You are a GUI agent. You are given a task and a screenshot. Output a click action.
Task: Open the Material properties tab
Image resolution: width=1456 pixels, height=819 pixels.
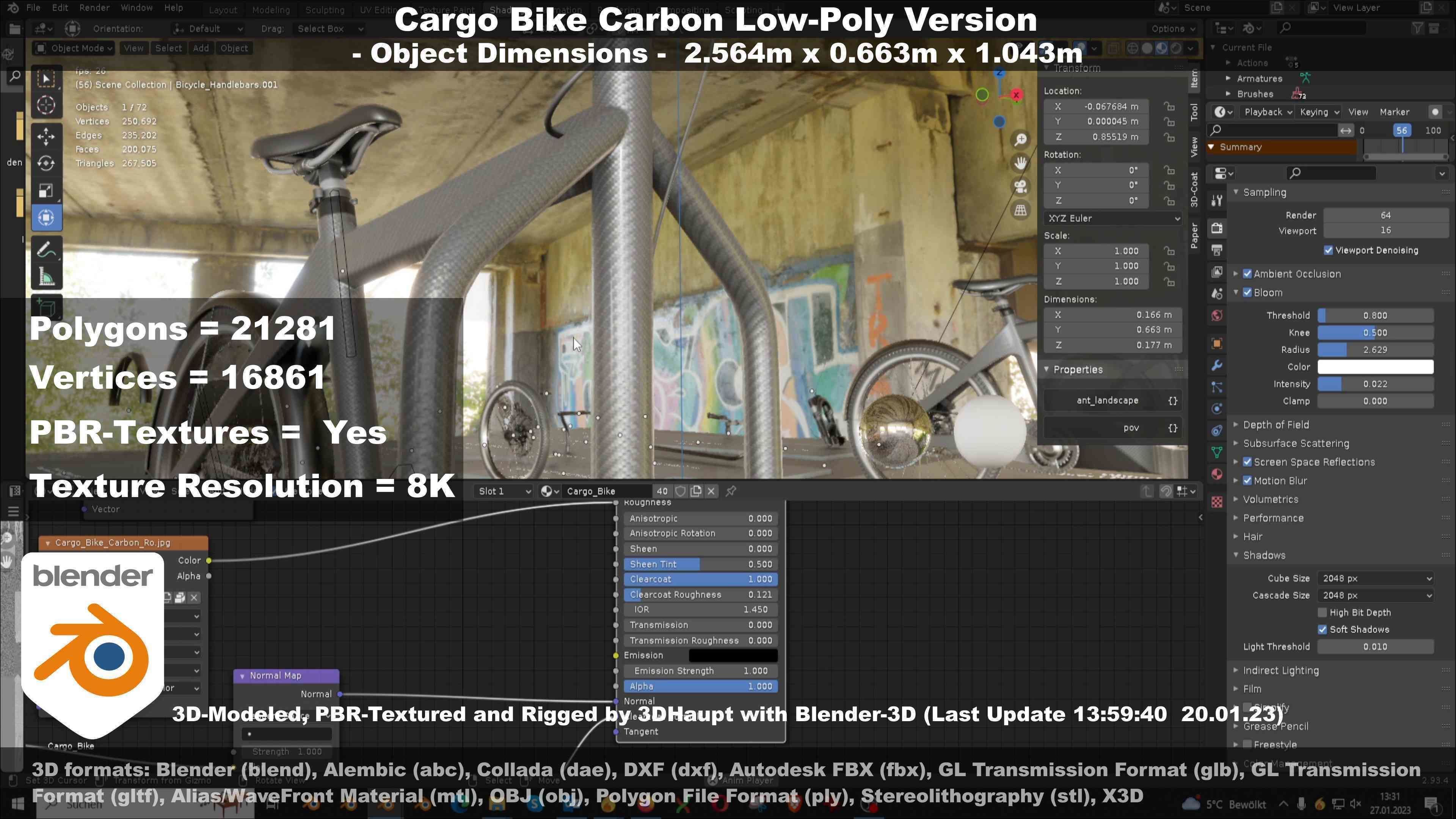pos(1217,474)
